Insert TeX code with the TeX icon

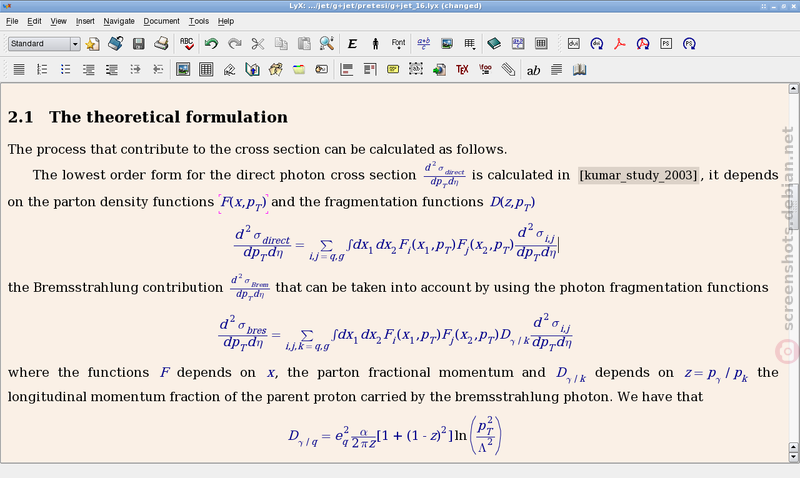462,69
